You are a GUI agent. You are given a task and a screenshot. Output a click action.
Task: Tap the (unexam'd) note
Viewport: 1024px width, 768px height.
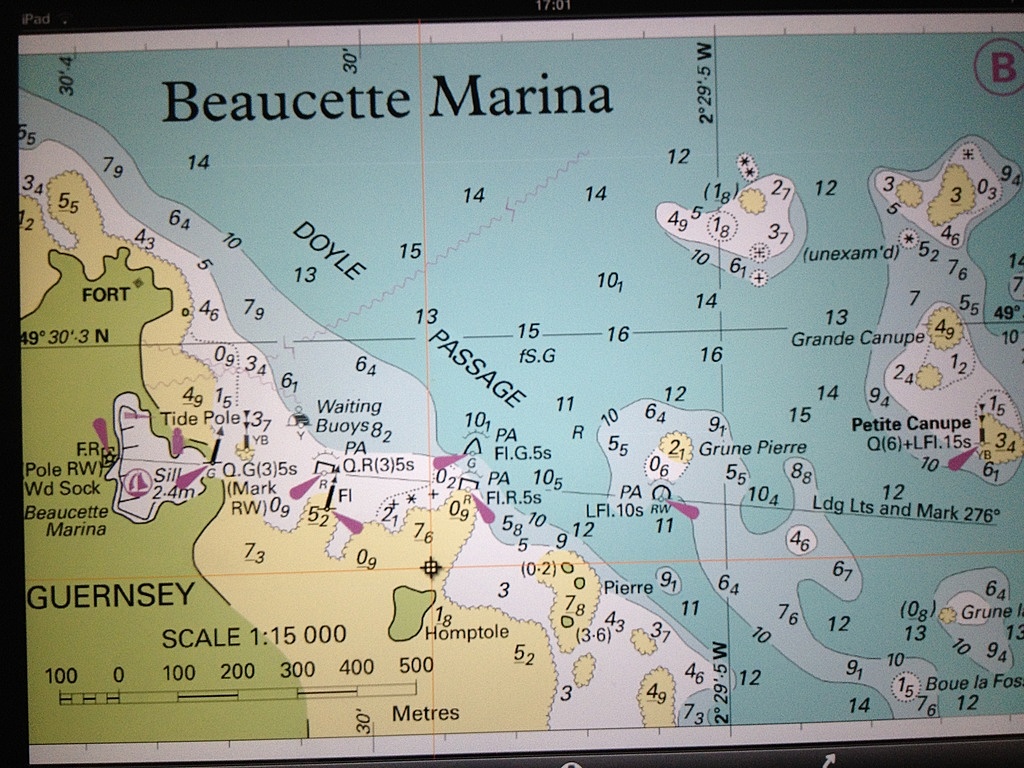click(x=850, y=253)
